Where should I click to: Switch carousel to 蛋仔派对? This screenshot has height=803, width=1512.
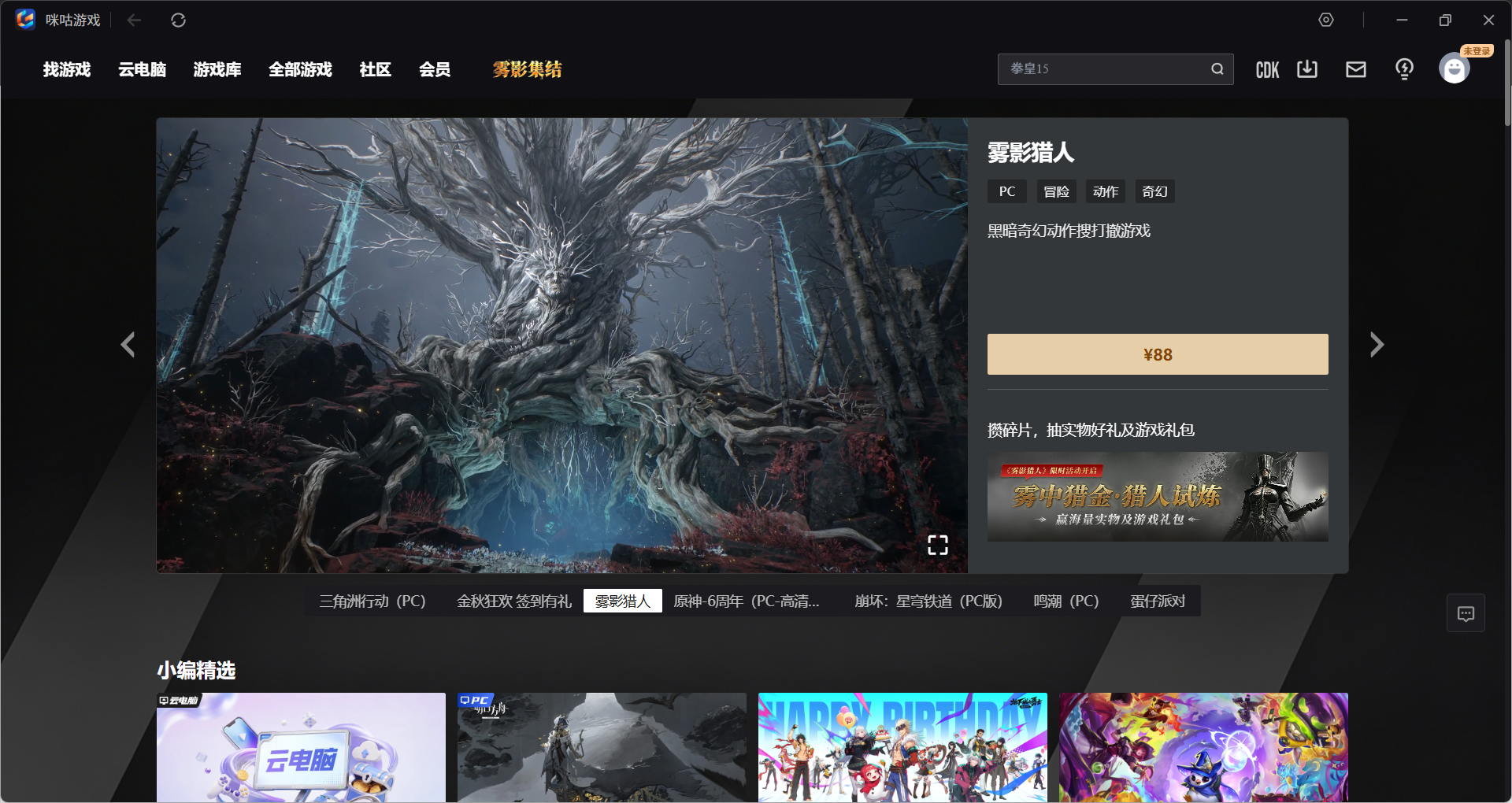coord(1158,601)
